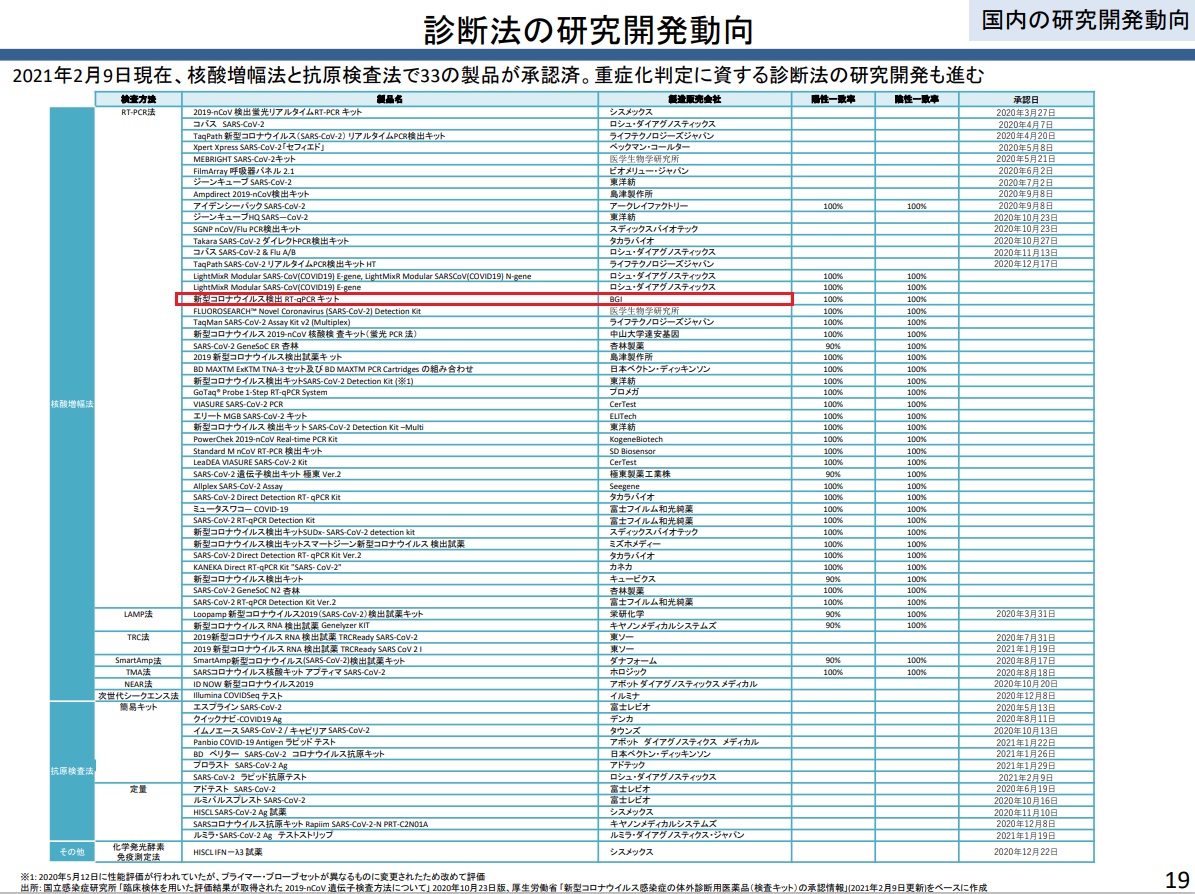The height and width of the screenshot is (894, 1195).
Task: Select product SGNP nCoV/Flu PCR検出キット
Action: (246, 229)
